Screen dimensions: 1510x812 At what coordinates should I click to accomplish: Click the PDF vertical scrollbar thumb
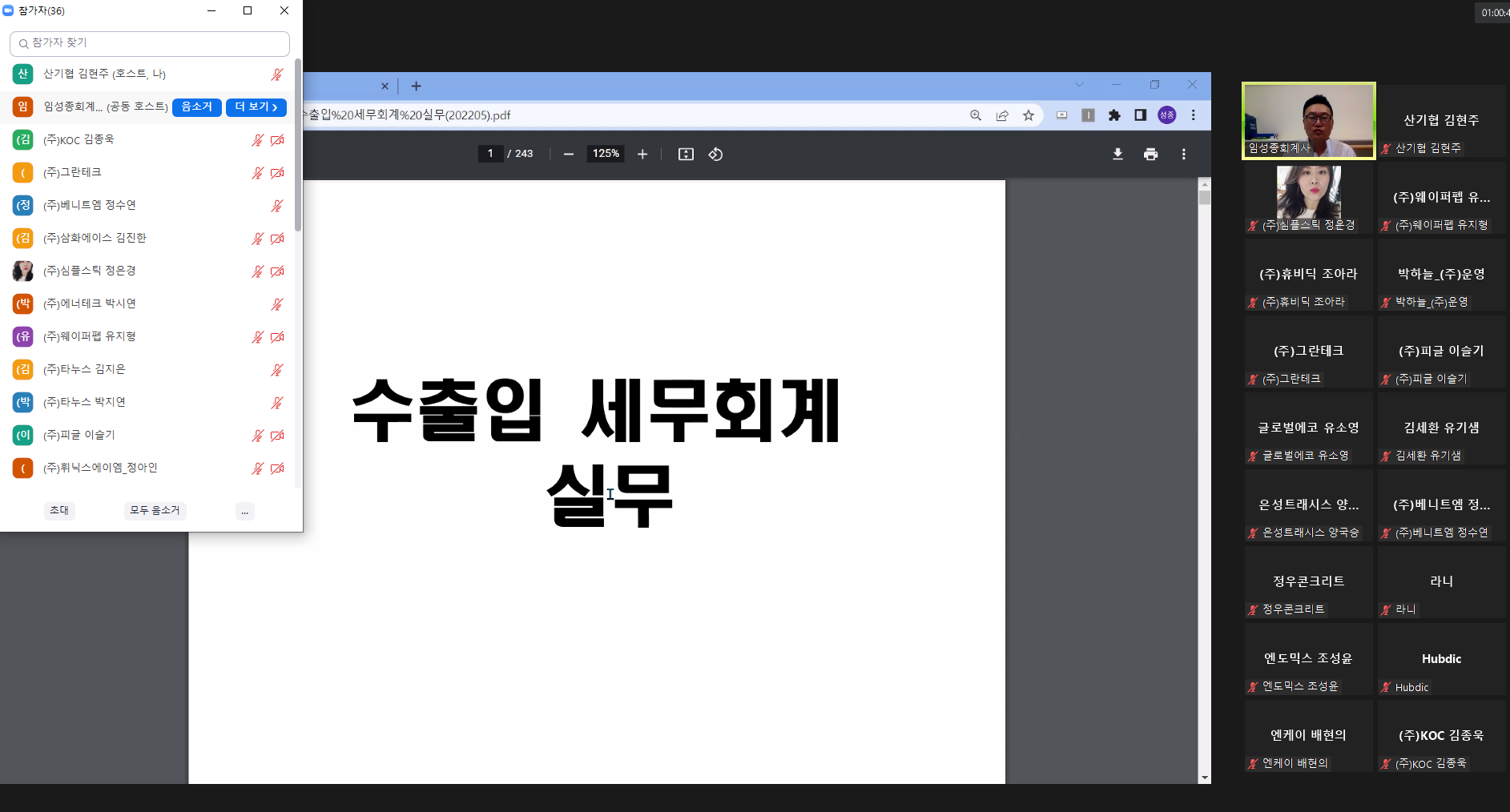pos(1205,198)
